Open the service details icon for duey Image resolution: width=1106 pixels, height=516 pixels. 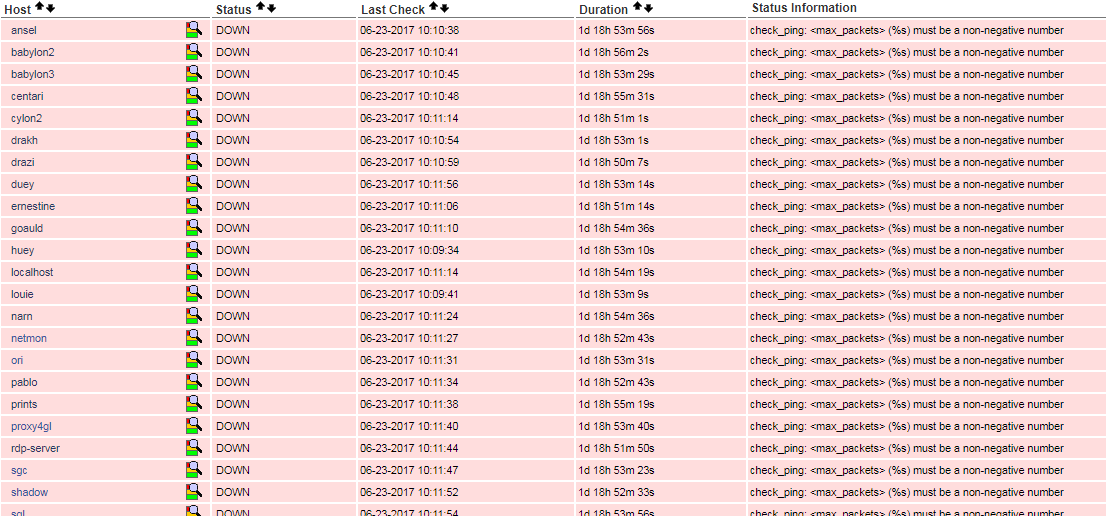point(193,184)
